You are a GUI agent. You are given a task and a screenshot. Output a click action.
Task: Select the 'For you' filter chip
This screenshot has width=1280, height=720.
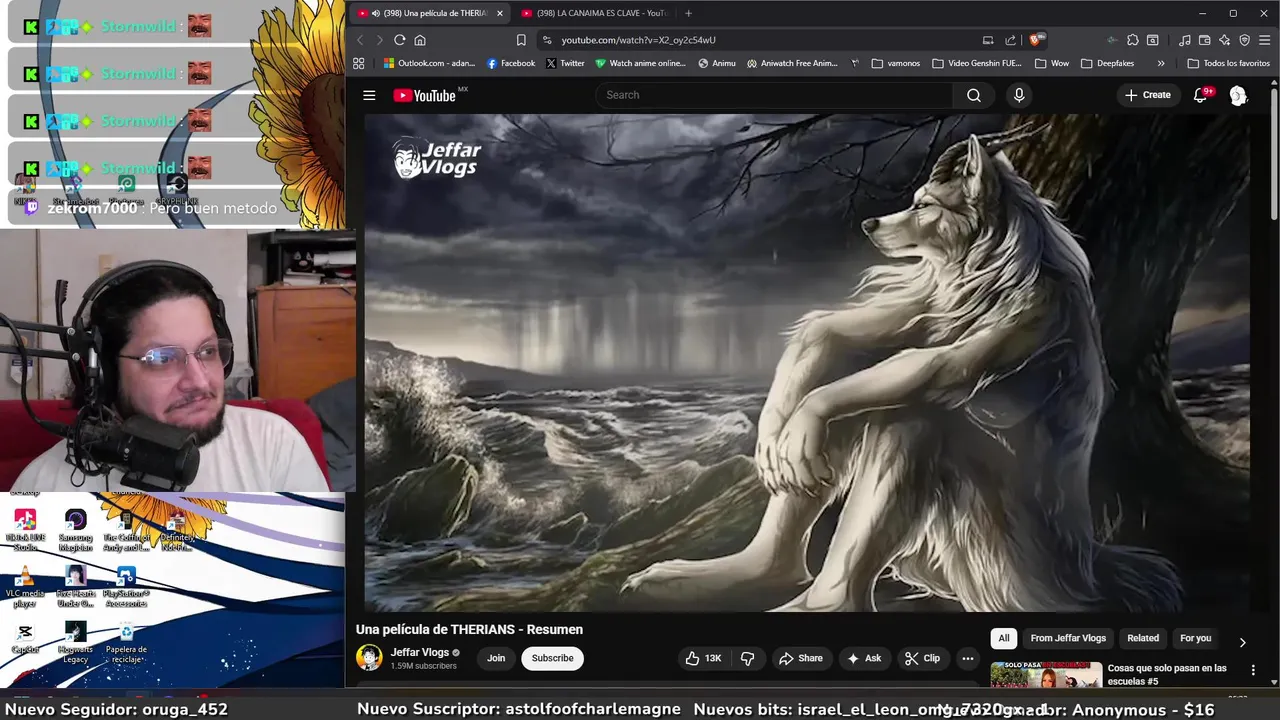pos(1195,638)
